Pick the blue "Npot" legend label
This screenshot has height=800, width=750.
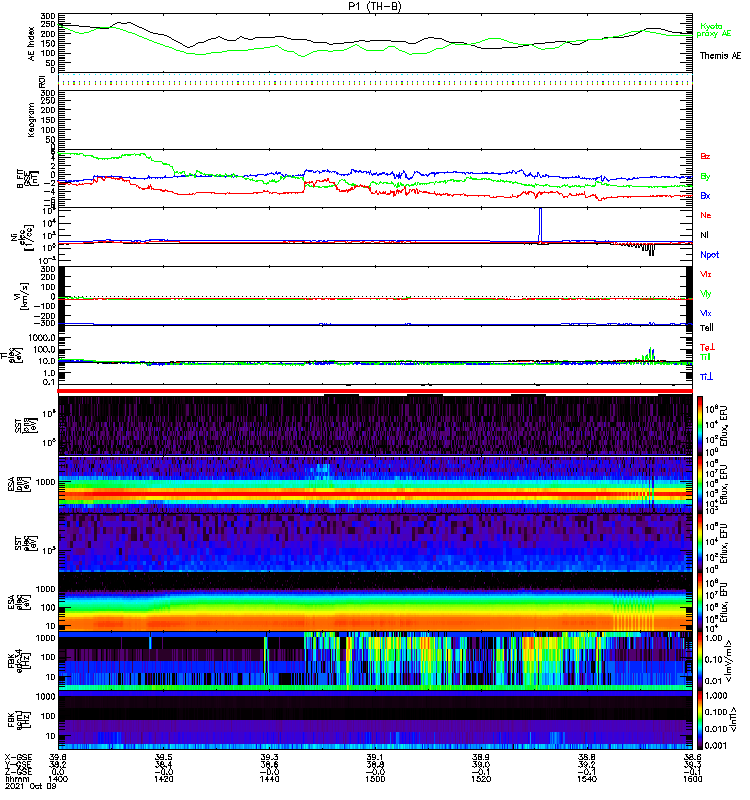[709, 255]
